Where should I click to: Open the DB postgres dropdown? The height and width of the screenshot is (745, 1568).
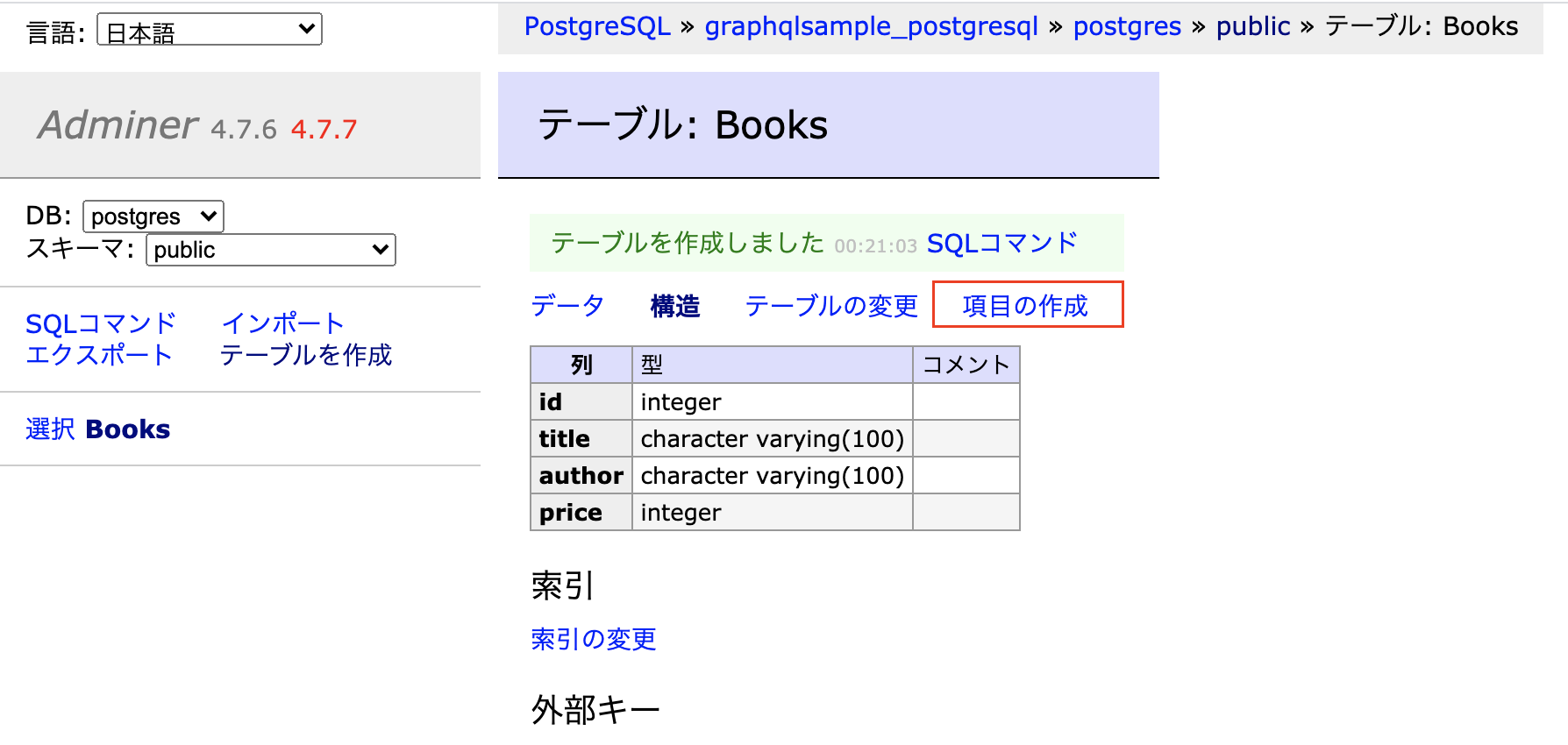point(153,216)
